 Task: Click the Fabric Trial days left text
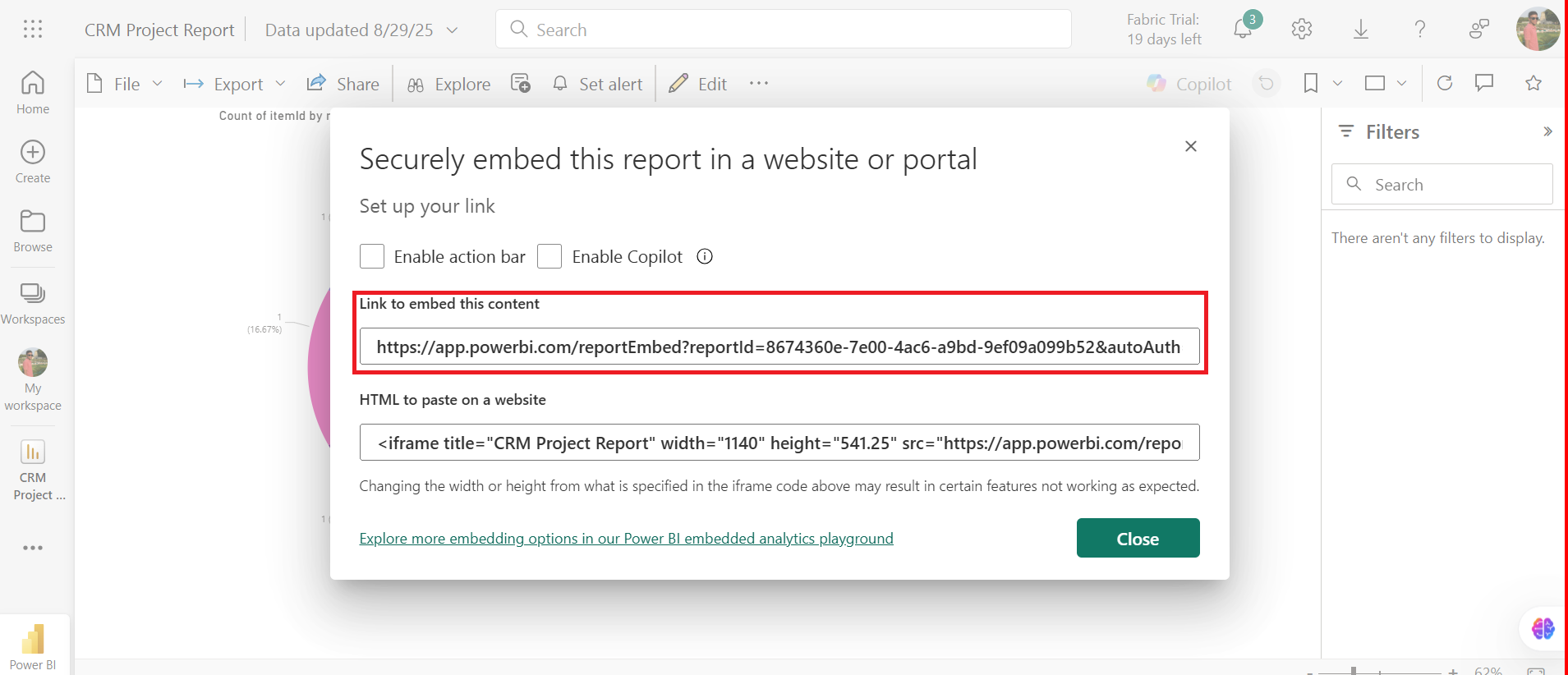coord(1164,30)
